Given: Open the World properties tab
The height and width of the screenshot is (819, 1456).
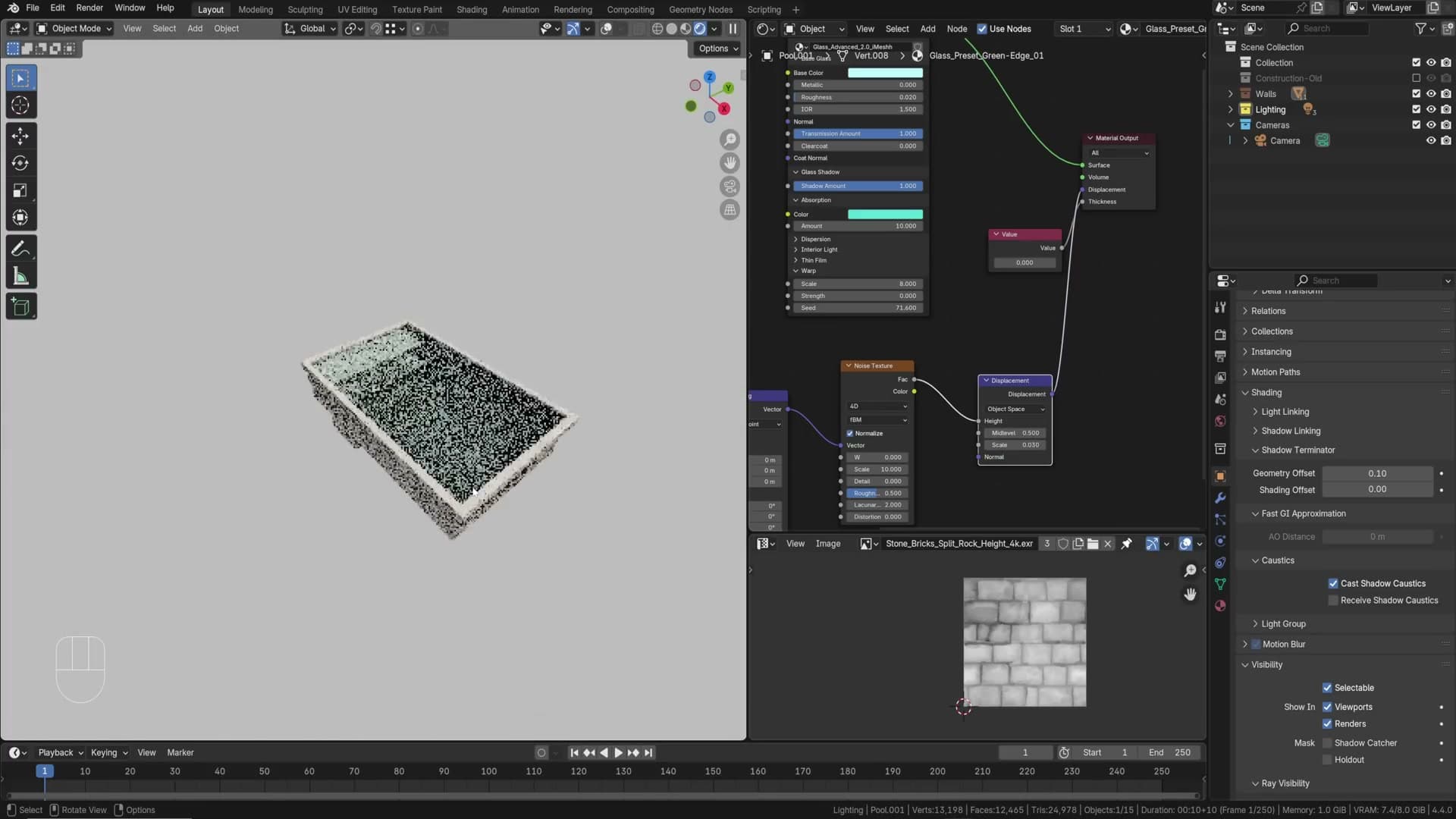Looking at the screenshot, I should point(1220,422).
